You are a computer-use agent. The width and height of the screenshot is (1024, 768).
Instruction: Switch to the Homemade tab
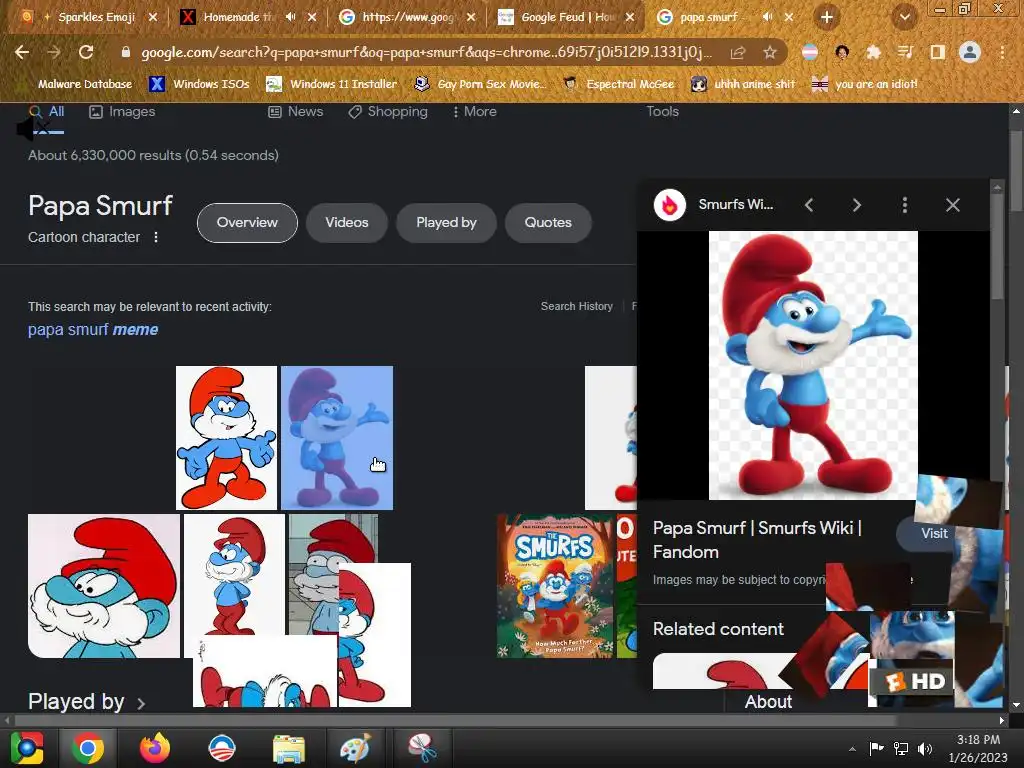pos(238,17)
